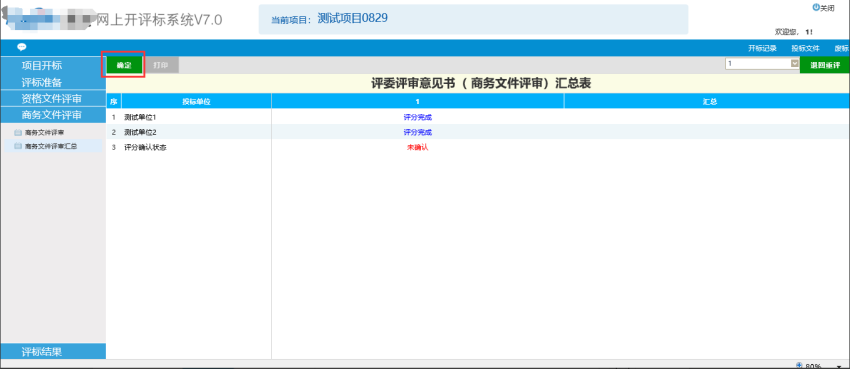Open zoom level dropdown arrow at bottom right
The image size is (850, 369).
[838, 367]
